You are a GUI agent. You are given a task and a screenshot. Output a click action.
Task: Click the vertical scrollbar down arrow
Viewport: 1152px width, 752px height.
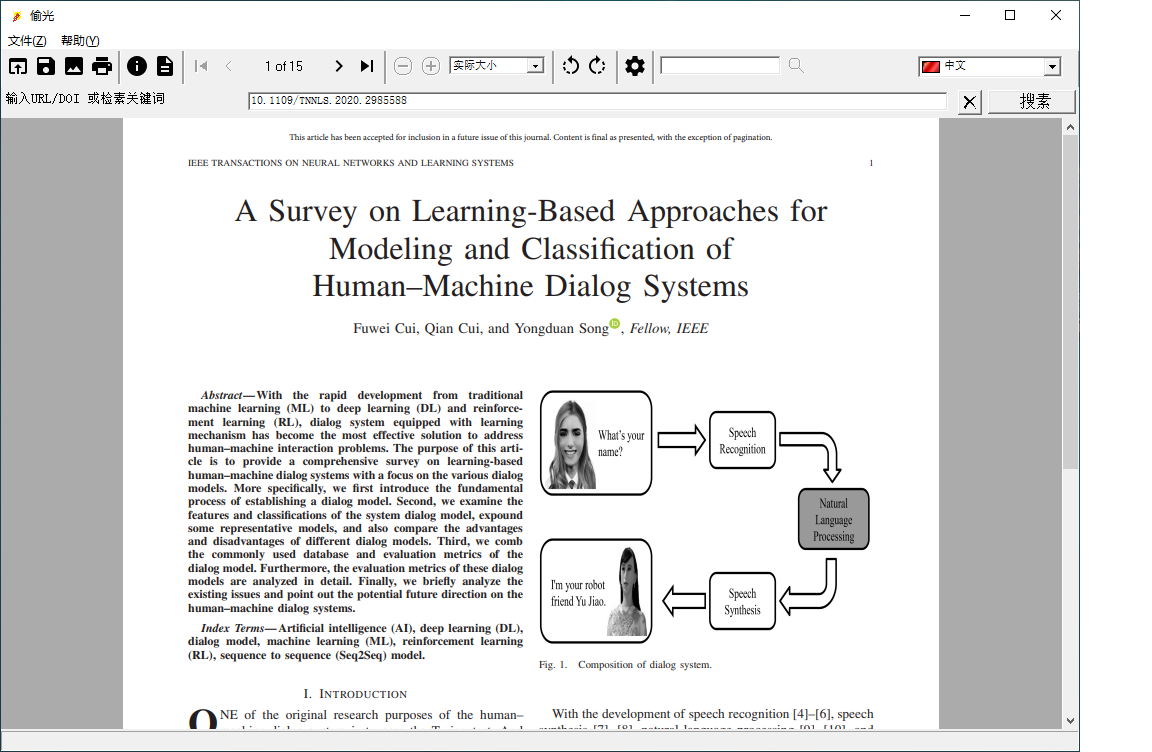point(1070,720)
